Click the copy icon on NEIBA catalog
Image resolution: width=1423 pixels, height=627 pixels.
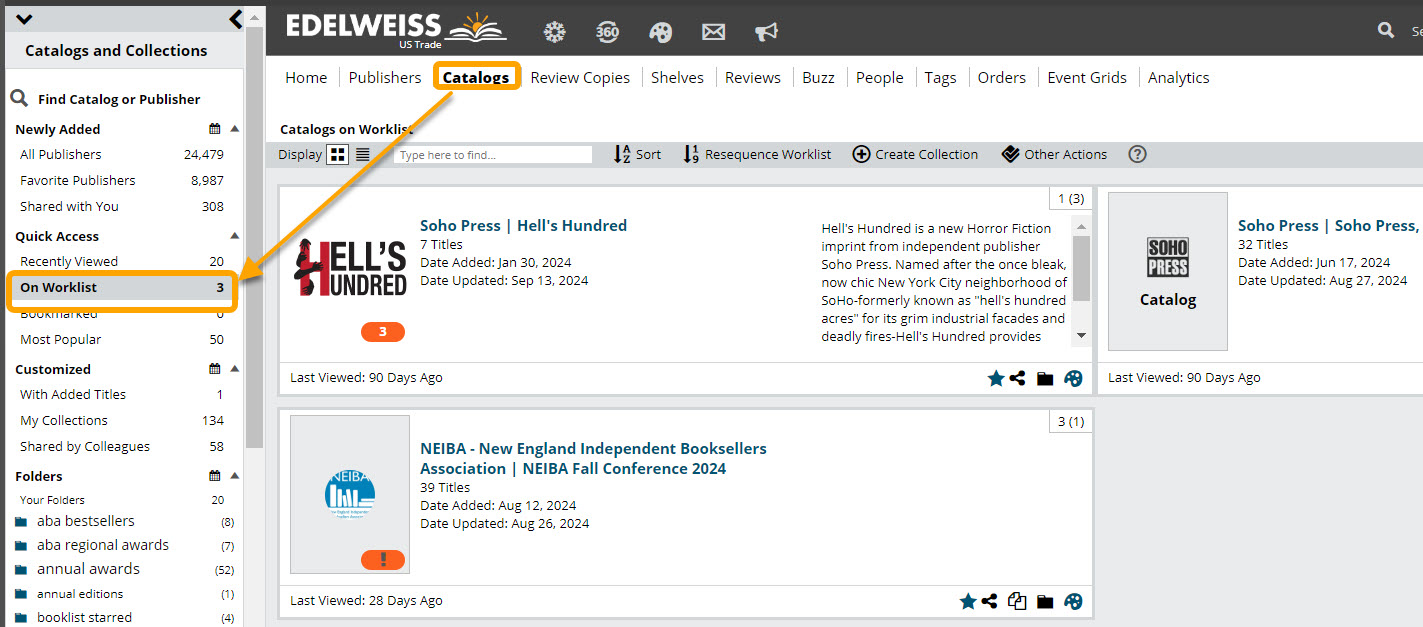click(1017, 601)
